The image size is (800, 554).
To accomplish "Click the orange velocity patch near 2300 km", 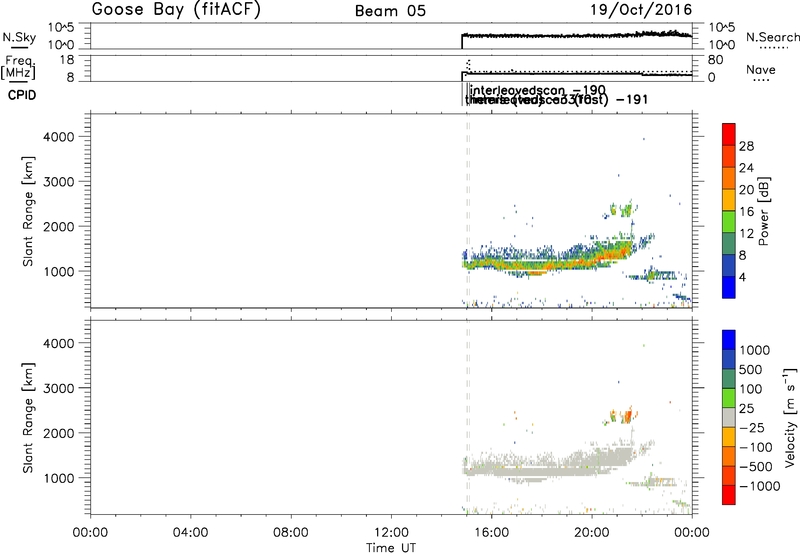I will click(627, 415).
